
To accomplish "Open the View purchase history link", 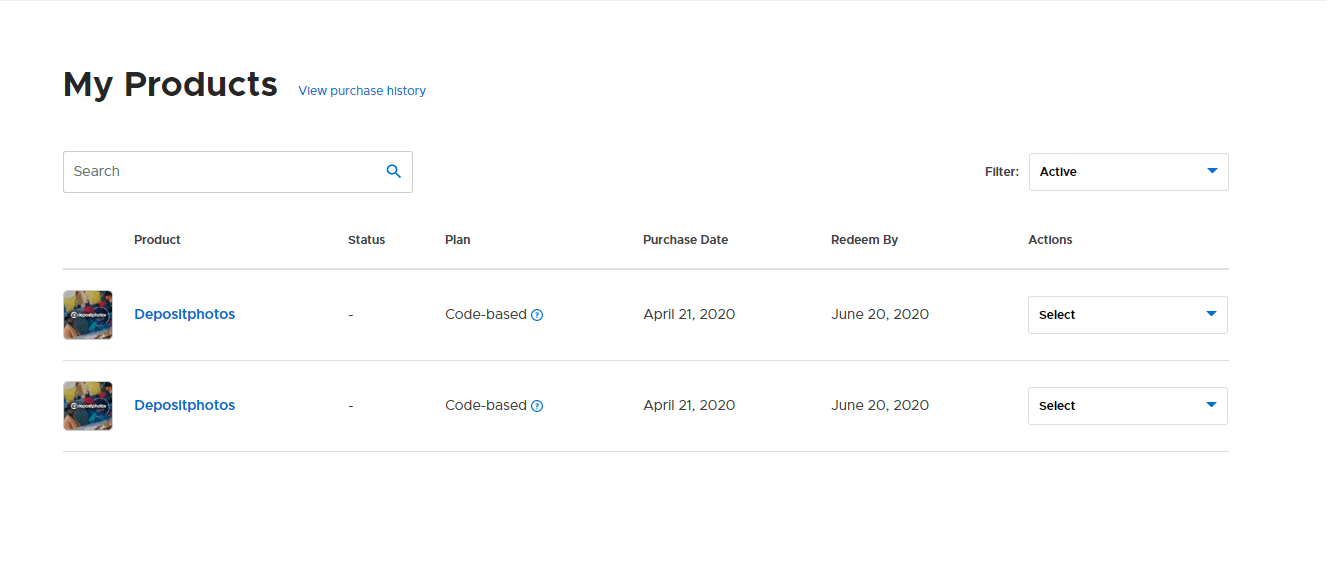I will [362, 91].
